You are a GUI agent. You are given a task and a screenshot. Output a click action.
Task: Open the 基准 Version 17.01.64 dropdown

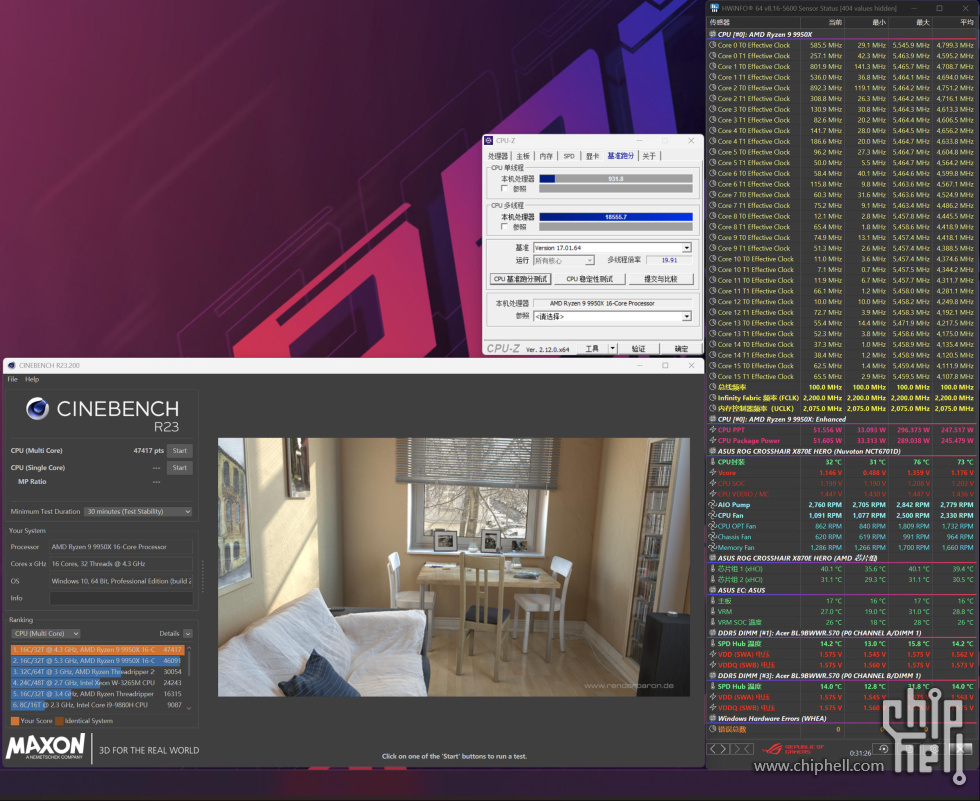[x=686, y=248]
